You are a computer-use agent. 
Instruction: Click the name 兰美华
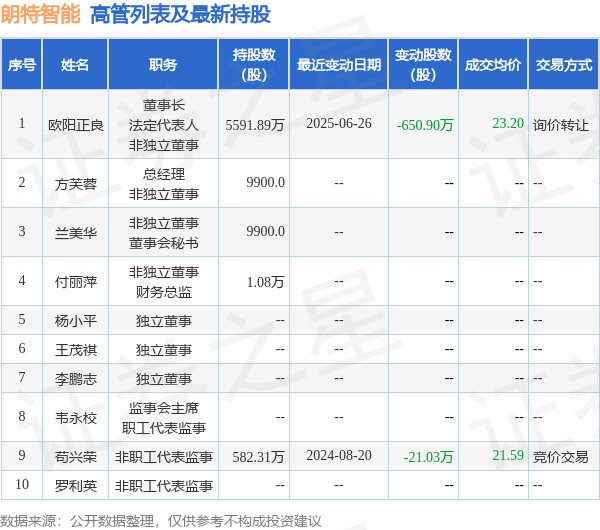click(76, 233)
